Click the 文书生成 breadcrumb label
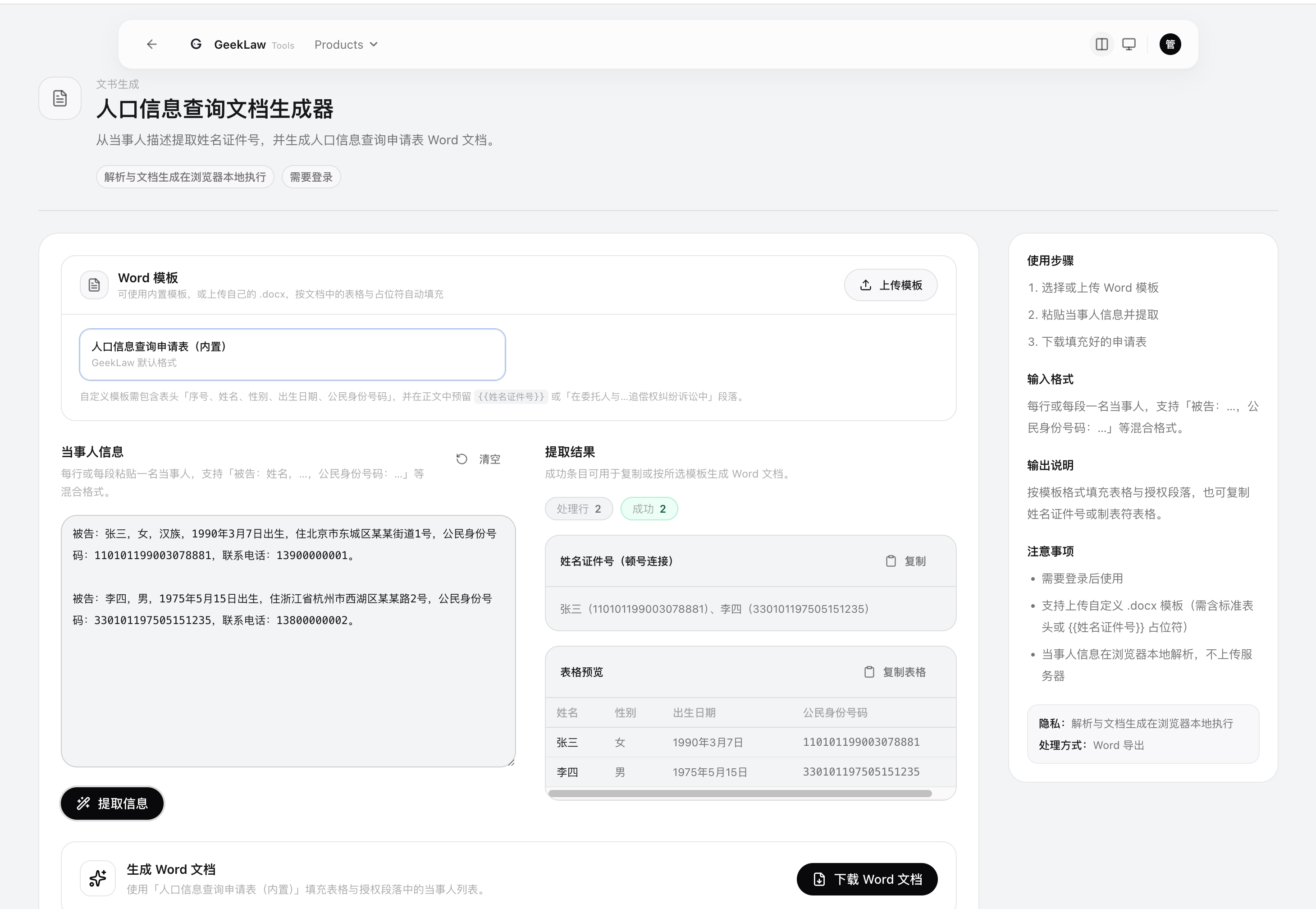 (117, 84)
